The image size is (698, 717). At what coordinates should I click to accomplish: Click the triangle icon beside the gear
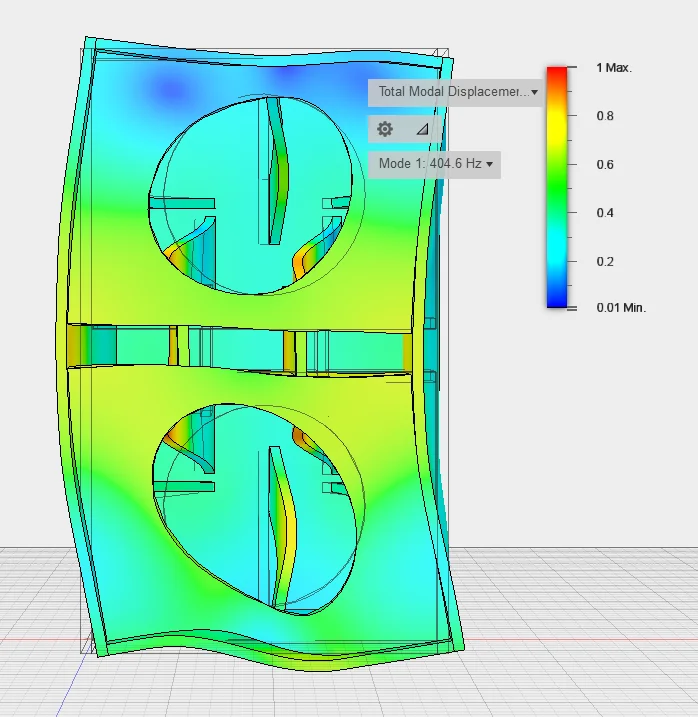pos(422,129)
